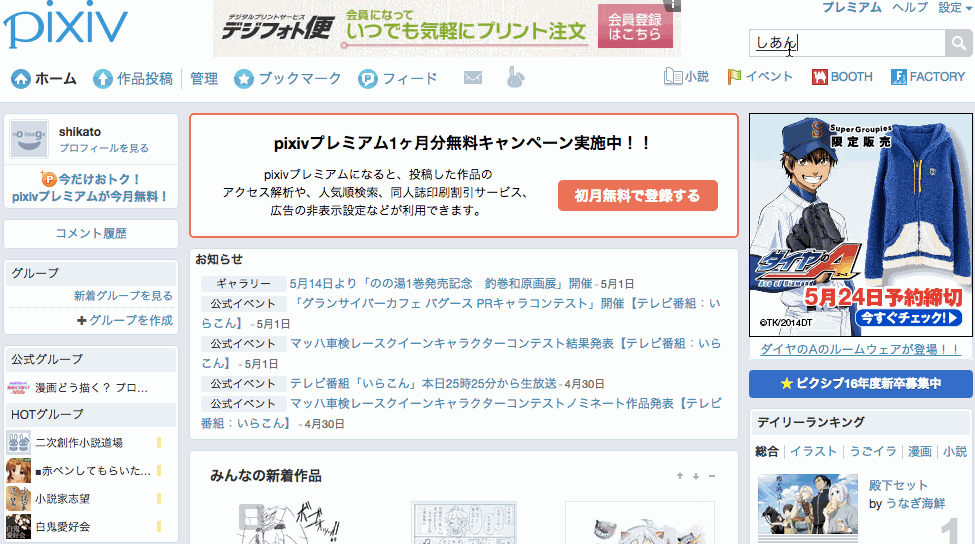Open のの湯1巻発売記念 news link
The height and width of the screenshot is (544, 975).
click(441, 284)
